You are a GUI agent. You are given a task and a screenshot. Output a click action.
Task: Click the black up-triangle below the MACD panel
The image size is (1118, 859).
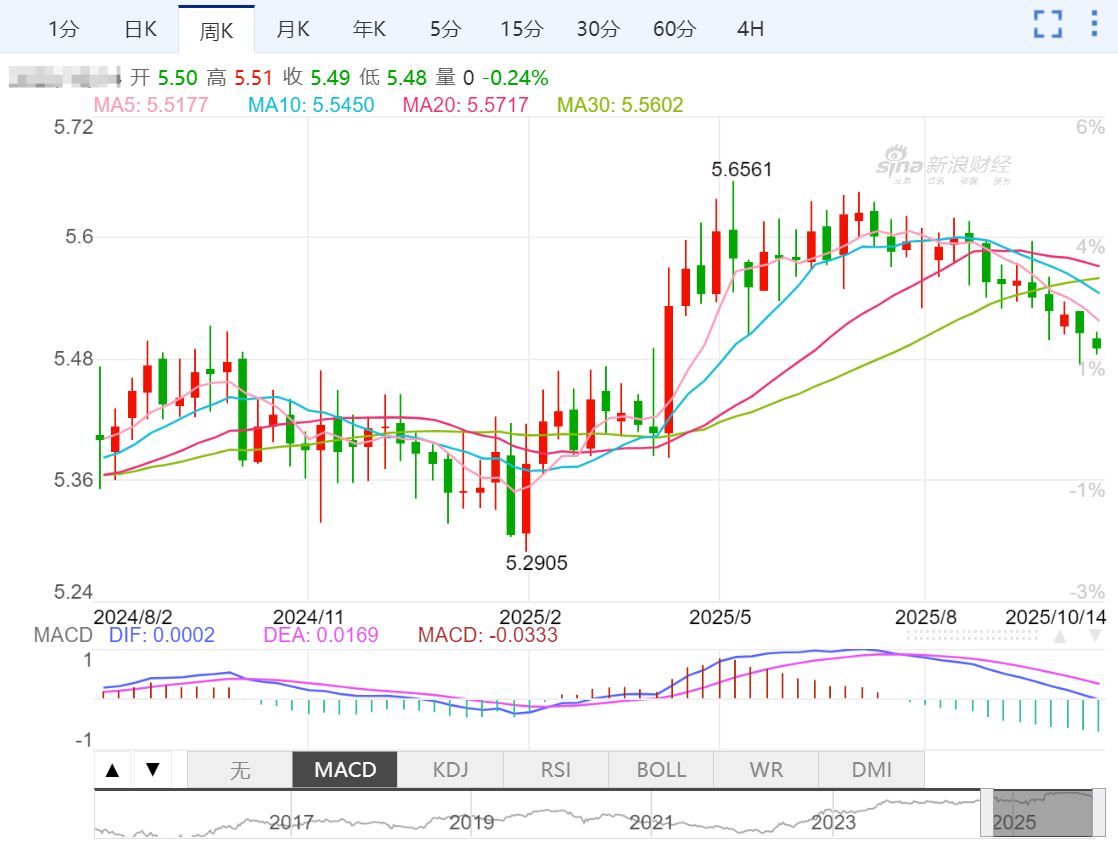[113, 770]
